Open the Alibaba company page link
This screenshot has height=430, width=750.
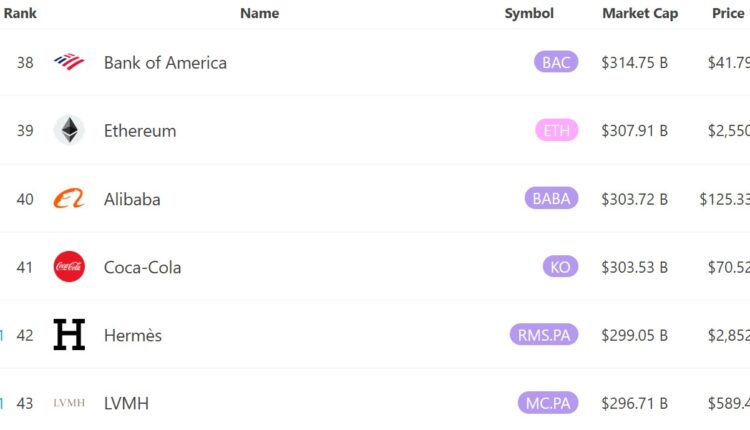tap(132, 199)
